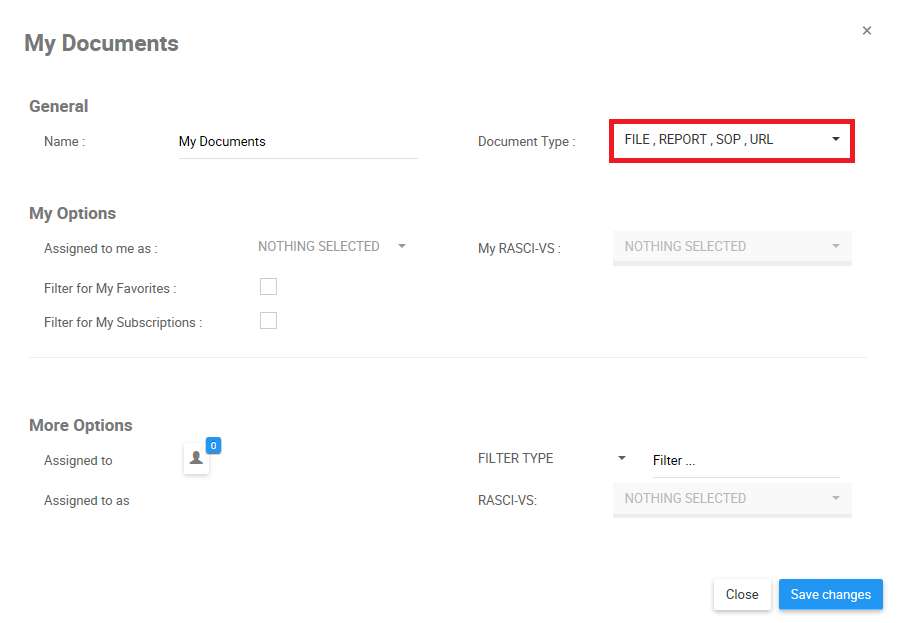The width and height of the screenshot is (898, 623).
Task: Open the Document Type dropdown
Action: point(732,140)
